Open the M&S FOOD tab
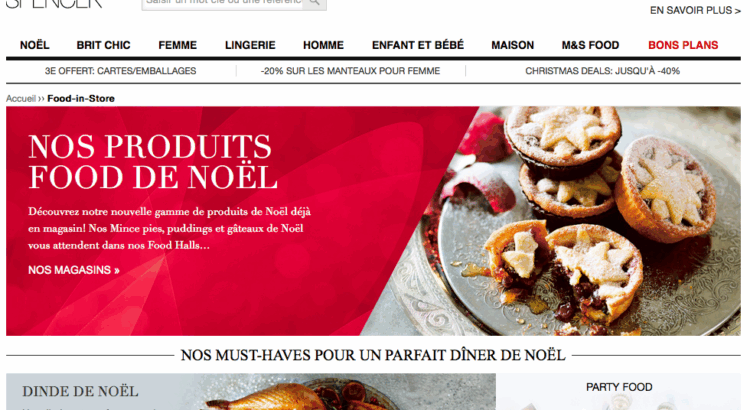The height and width of the screenshot is (410, 750). pyautogui.click(x=590, y=45)
